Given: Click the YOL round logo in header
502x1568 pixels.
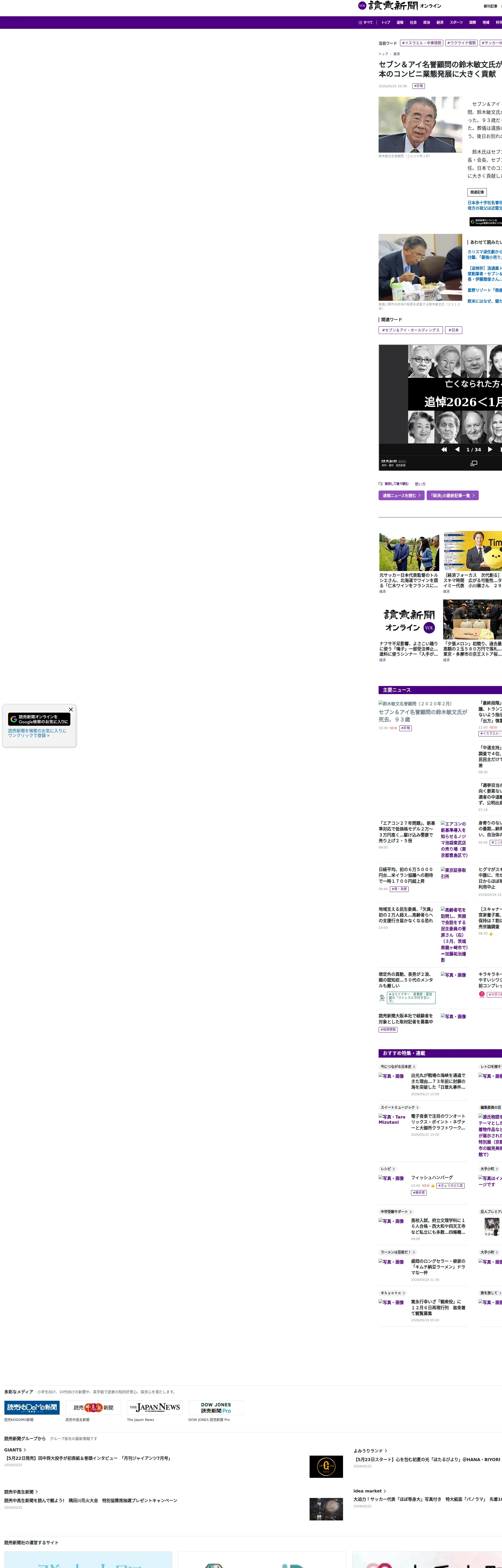Looking at the screenshot, I should 362,5.
